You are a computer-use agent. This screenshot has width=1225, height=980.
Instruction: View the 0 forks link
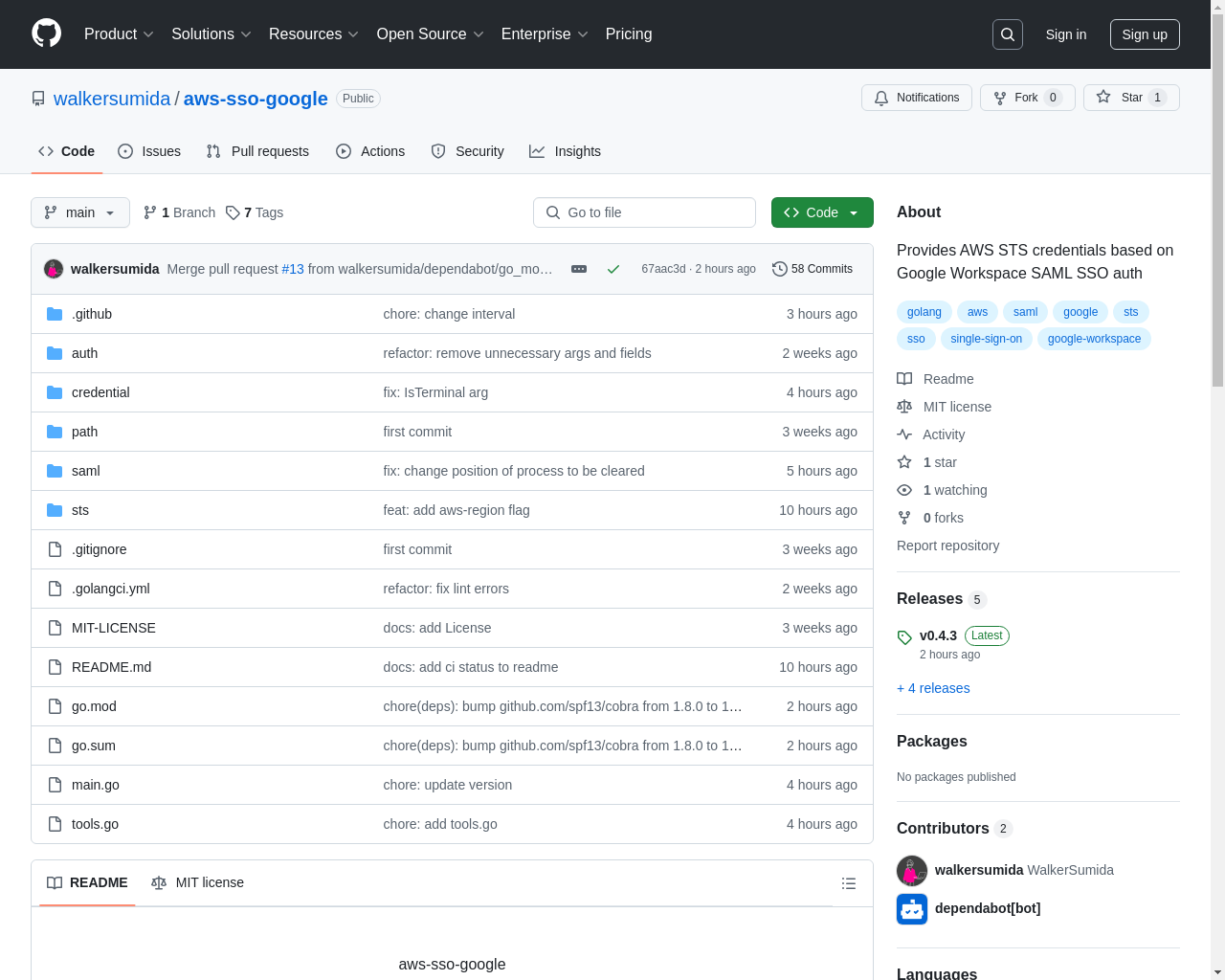pyautogui.click(x=930, y=518)
